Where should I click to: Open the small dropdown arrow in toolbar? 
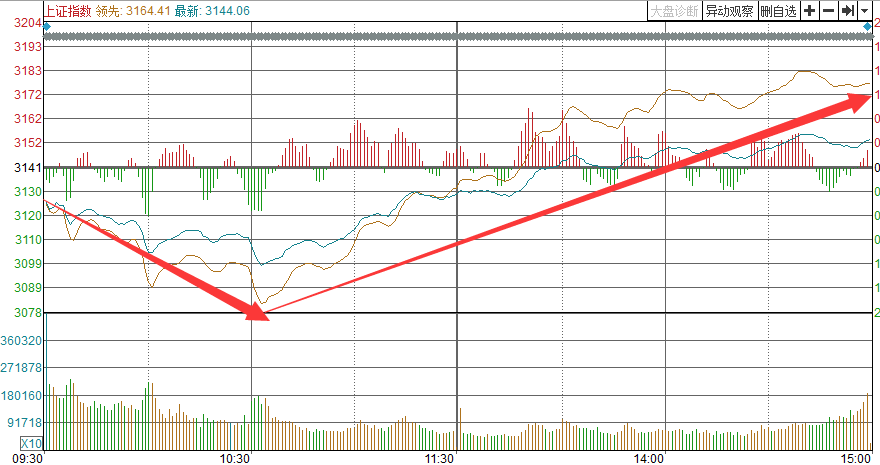click(x=864, y=10)
